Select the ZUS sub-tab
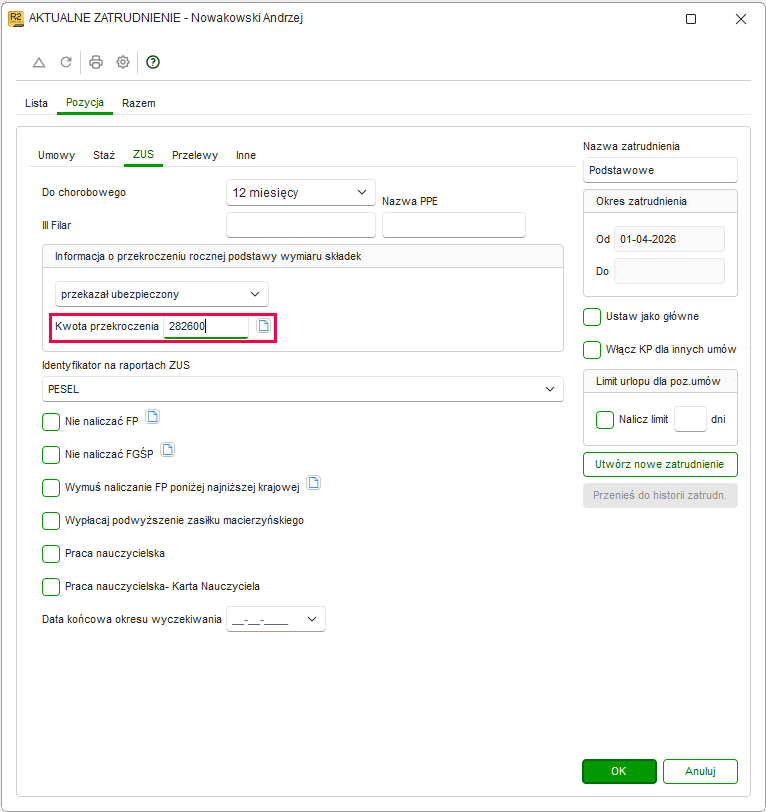Image resolution: width=766 pixels, height=812 pixels. (x=143, y=154)
